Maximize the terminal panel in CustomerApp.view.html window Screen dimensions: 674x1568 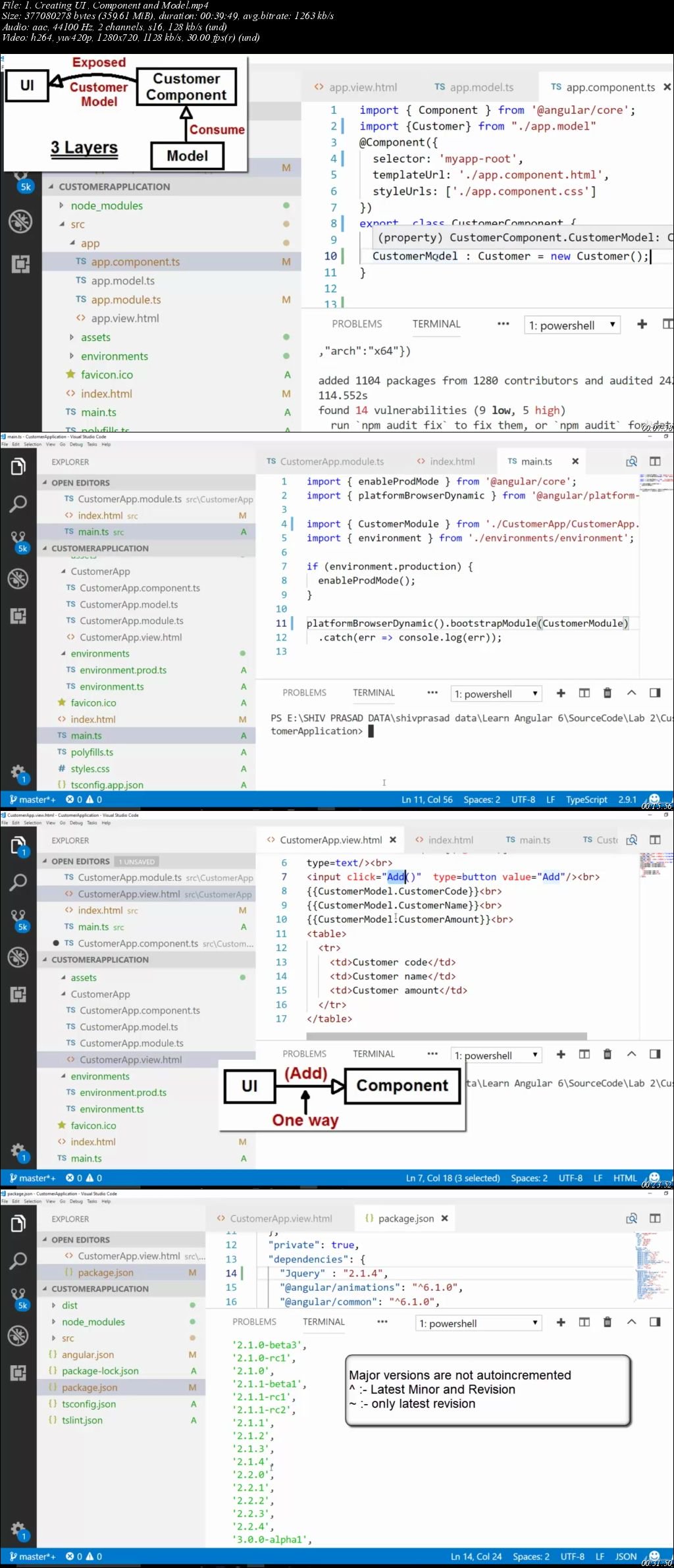pyautogui.click(x=631, y=1054)
